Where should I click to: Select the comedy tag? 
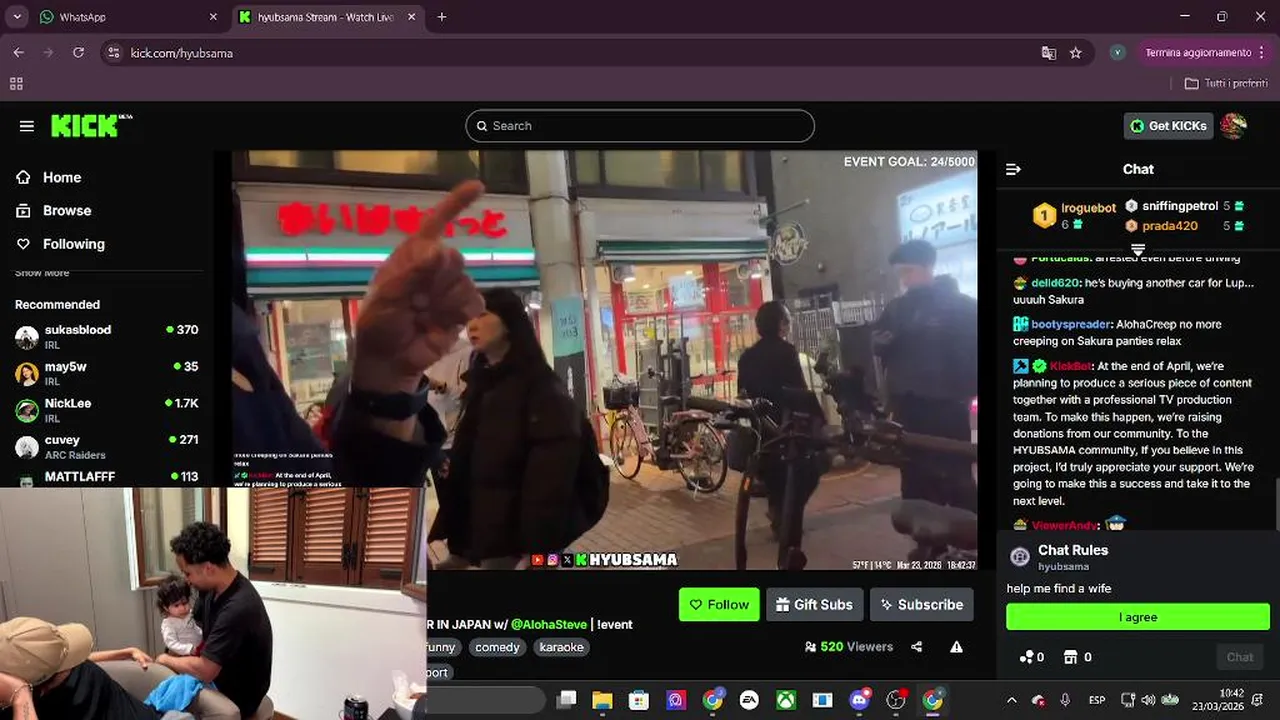point(497,647)
